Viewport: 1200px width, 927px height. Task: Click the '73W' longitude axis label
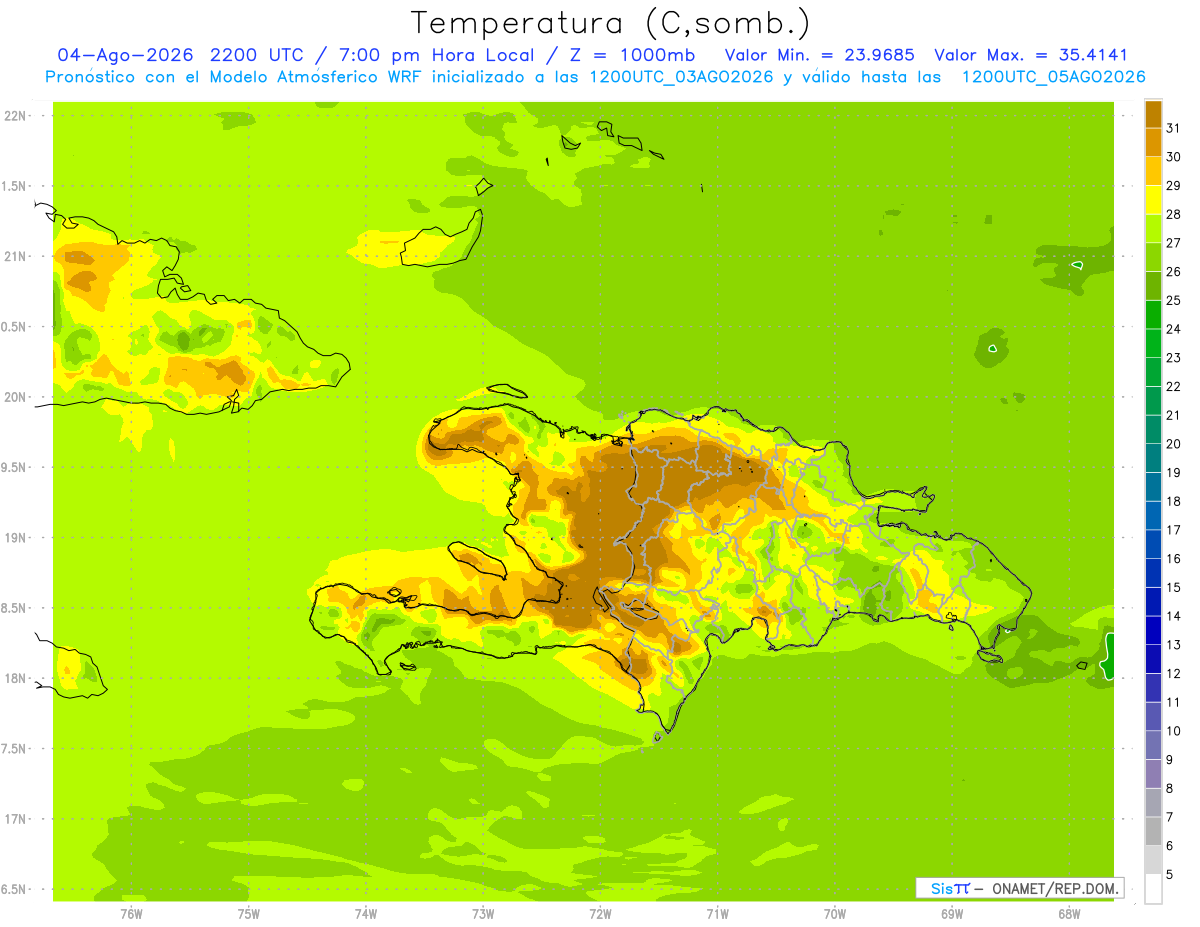tap(483, 914)
